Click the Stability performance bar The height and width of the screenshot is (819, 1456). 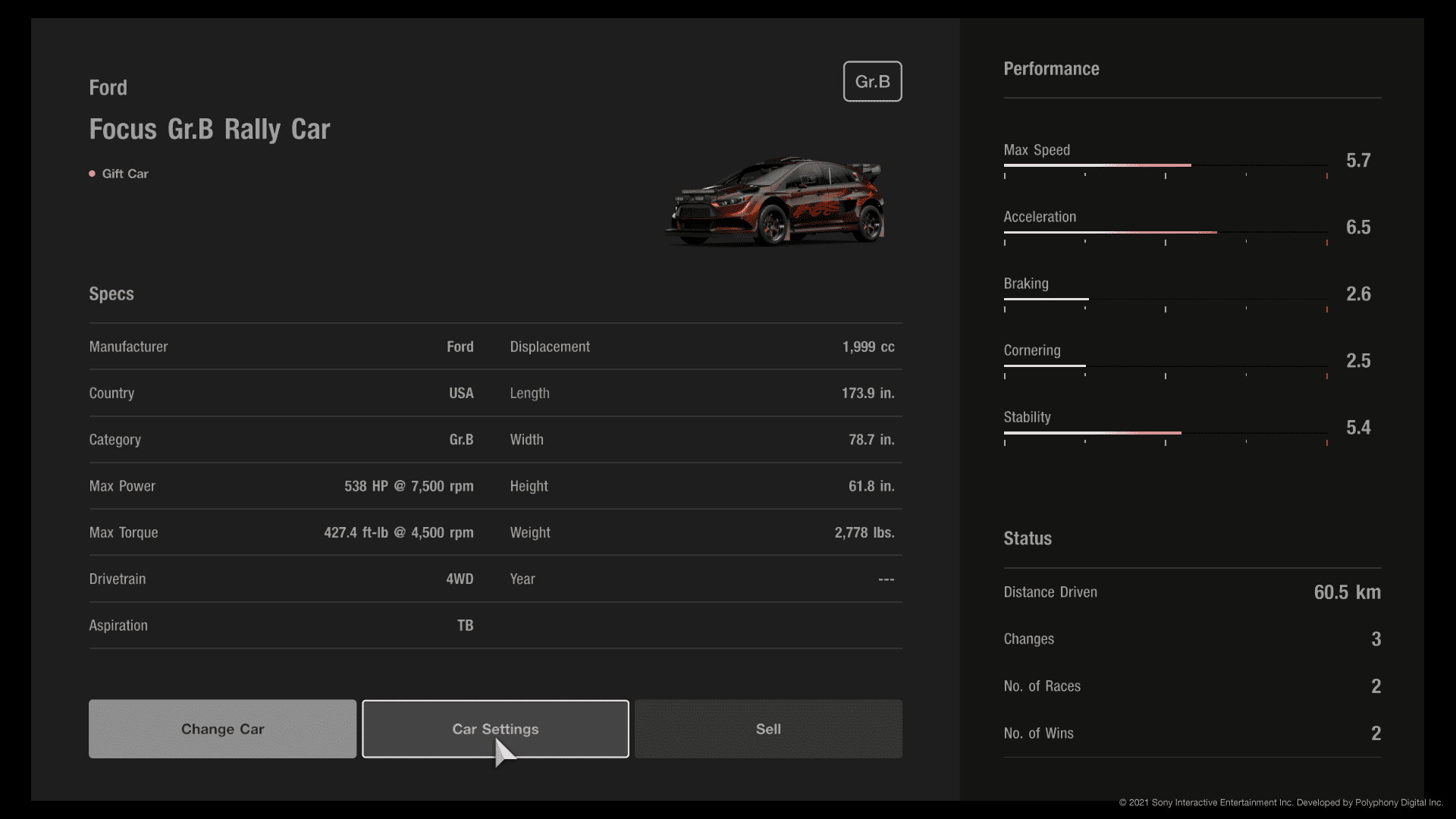(1166, 432)
